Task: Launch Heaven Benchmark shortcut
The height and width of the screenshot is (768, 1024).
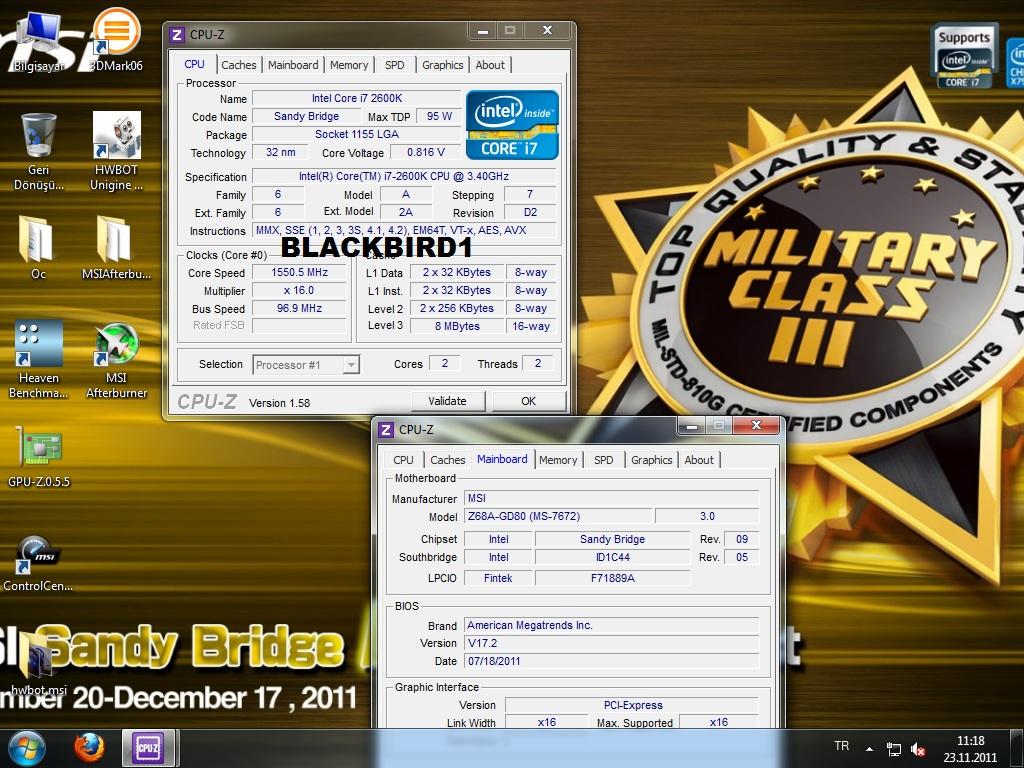Action: point(39,360)
